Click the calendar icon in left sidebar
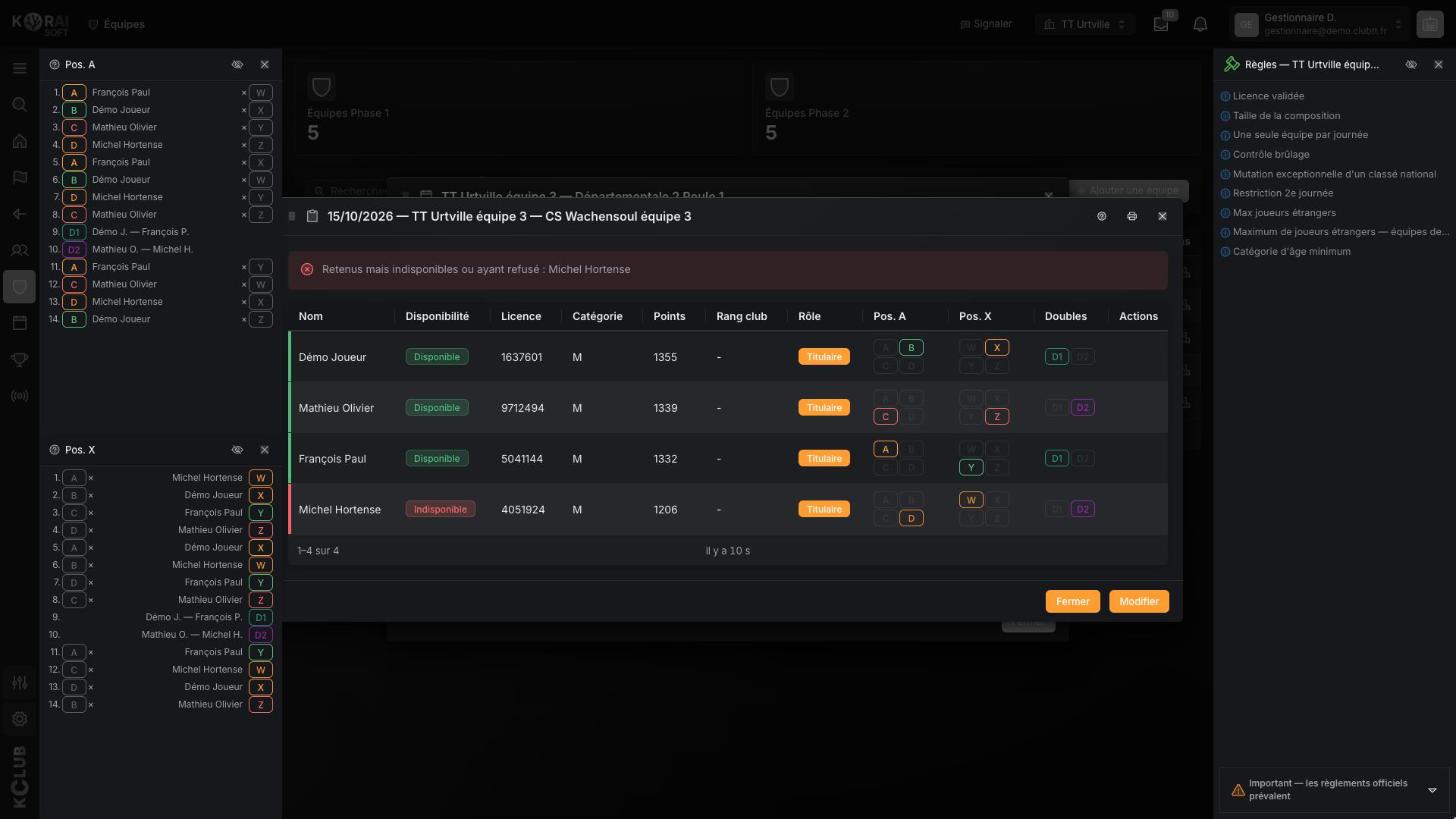1456x819 pixels. [19, 323]
